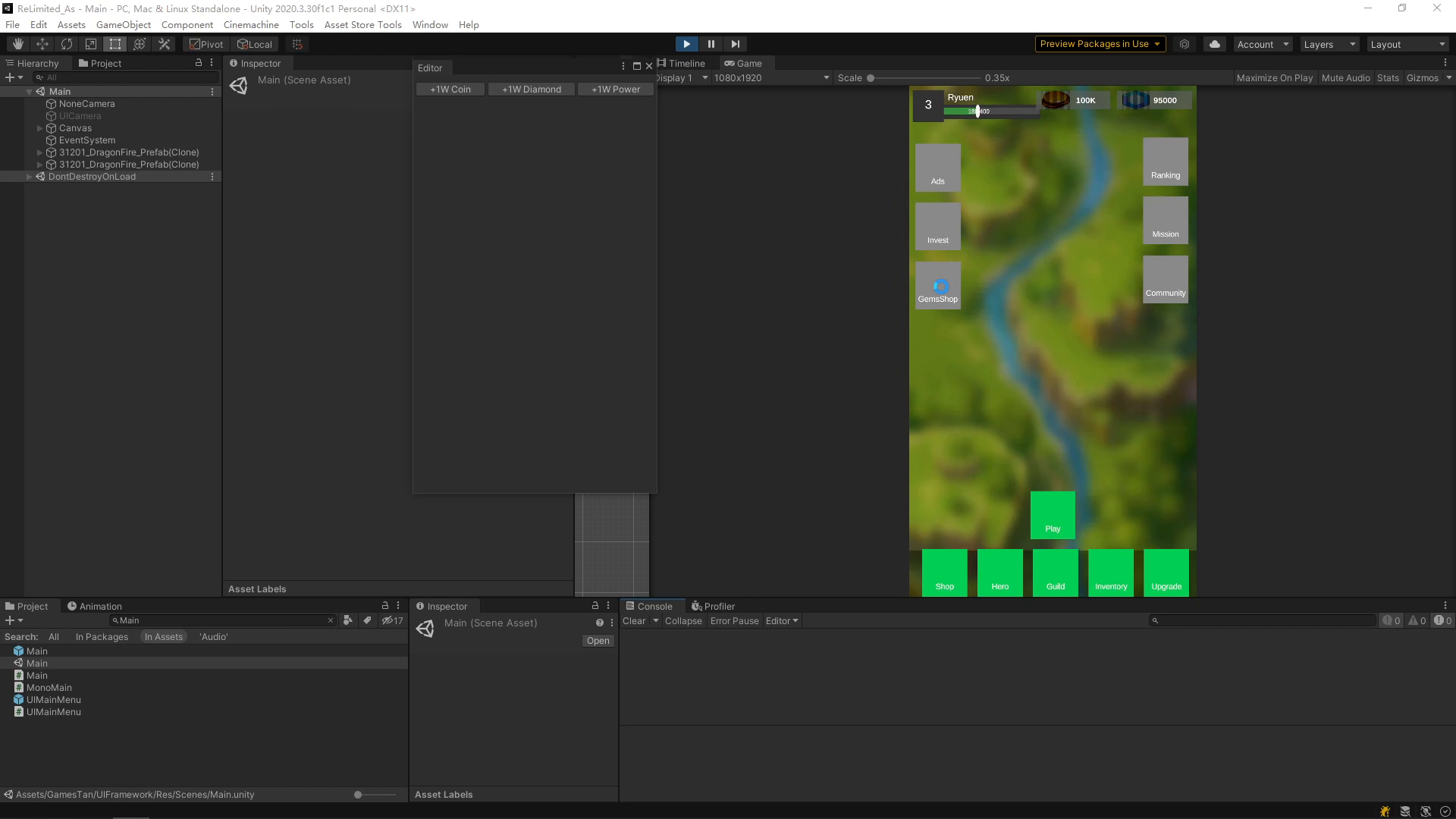Adjust the Game view Scale slider
The width and height of the screenshot is (1456, 819).
(x=924, y=77)
